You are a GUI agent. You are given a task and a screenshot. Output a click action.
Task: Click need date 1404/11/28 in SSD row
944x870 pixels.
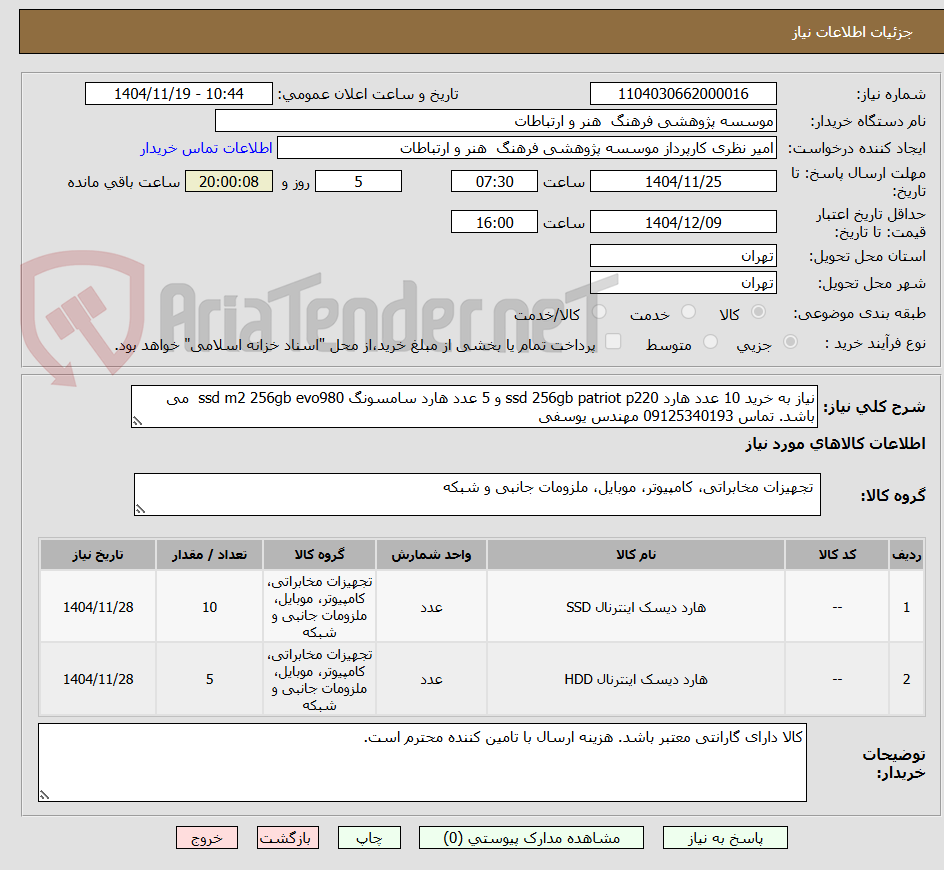[x=98, y=607]
